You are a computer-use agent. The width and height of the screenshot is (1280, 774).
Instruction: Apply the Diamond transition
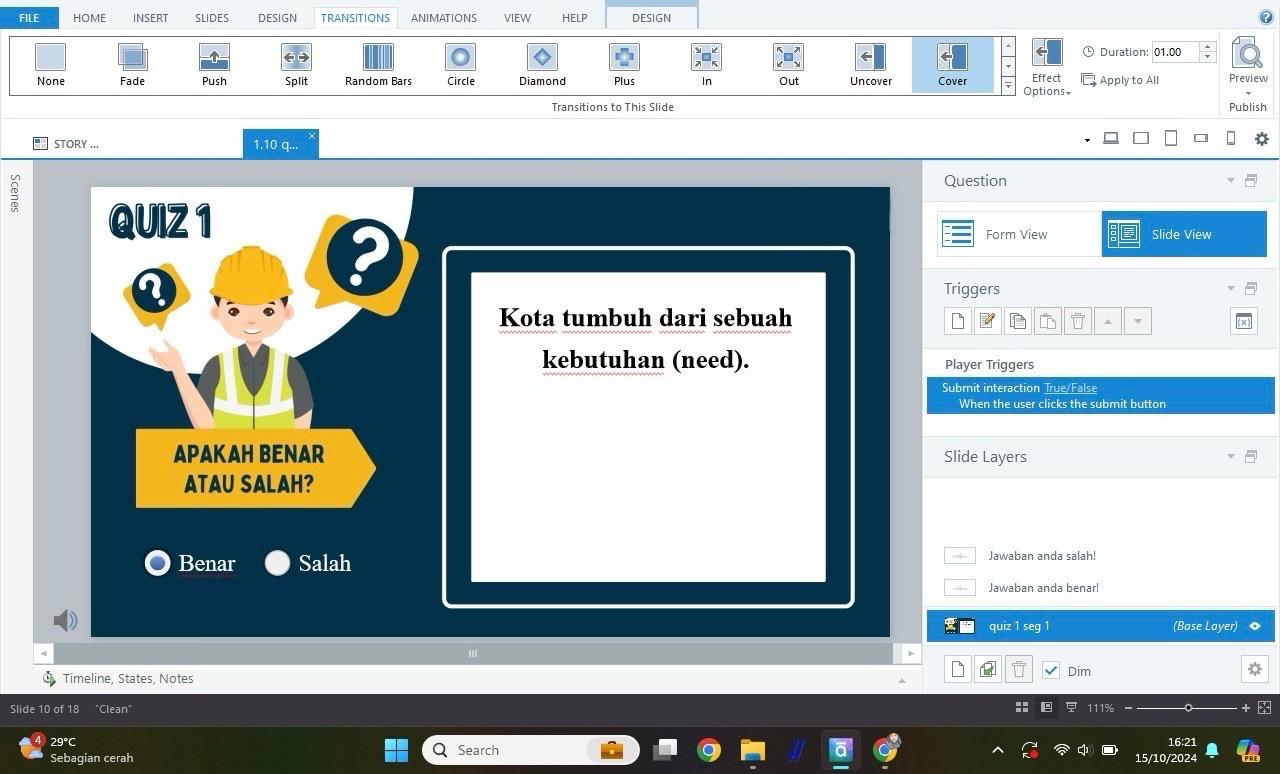click(x=542, y=65)
